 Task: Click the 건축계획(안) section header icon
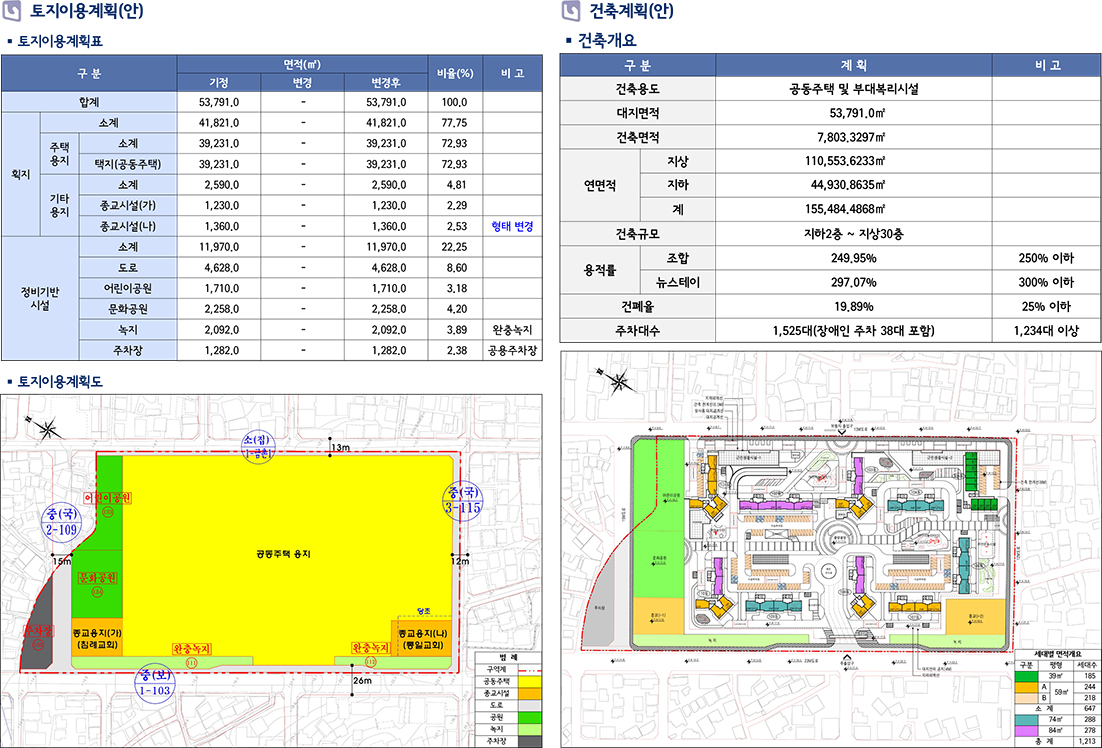pos(571,12)
